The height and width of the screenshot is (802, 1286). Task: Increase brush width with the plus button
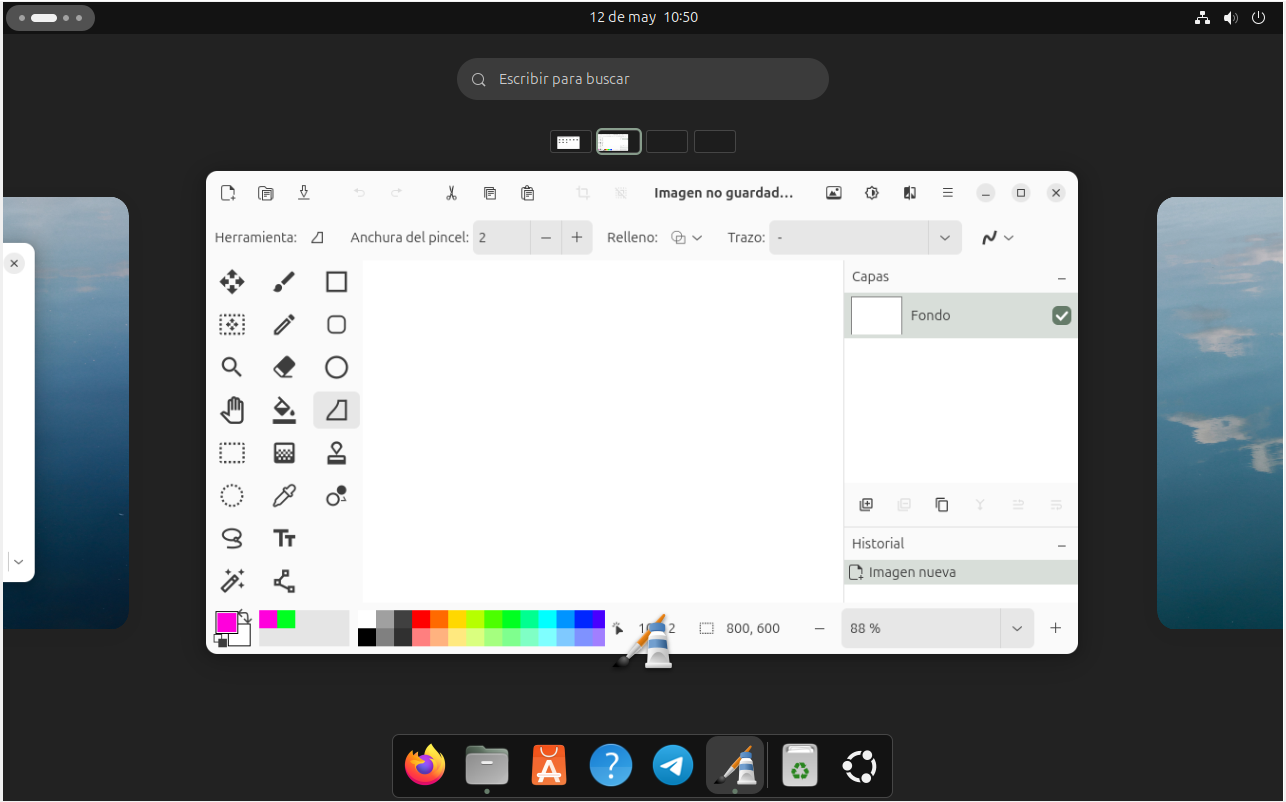tap(577, 237)
